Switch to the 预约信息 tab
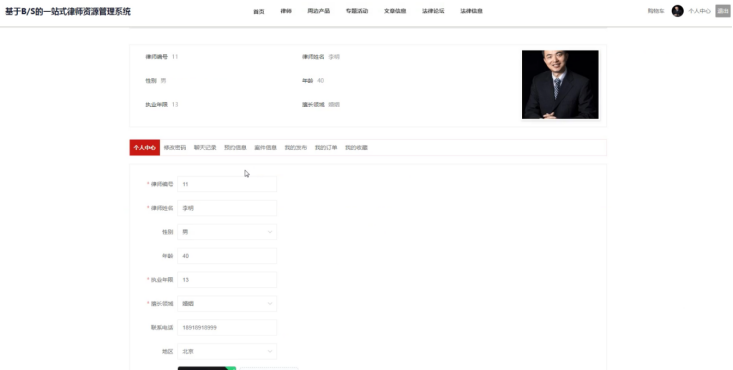The width and height of the screenshot is (733, 370). coord(235,148)
